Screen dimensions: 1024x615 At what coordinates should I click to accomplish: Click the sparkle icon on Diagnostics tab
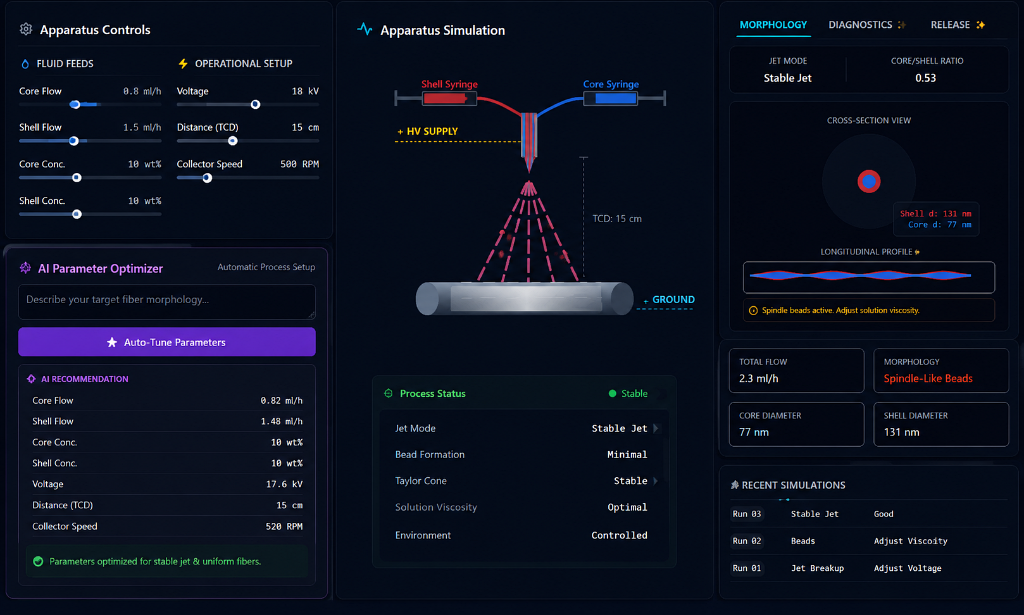click(x=902, y=25)
